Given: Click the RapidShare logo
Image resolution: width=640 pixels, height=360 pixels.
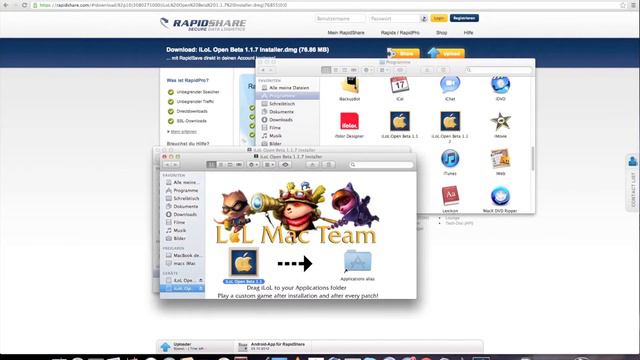Looking at the screenshot, I should coord(203,24).
